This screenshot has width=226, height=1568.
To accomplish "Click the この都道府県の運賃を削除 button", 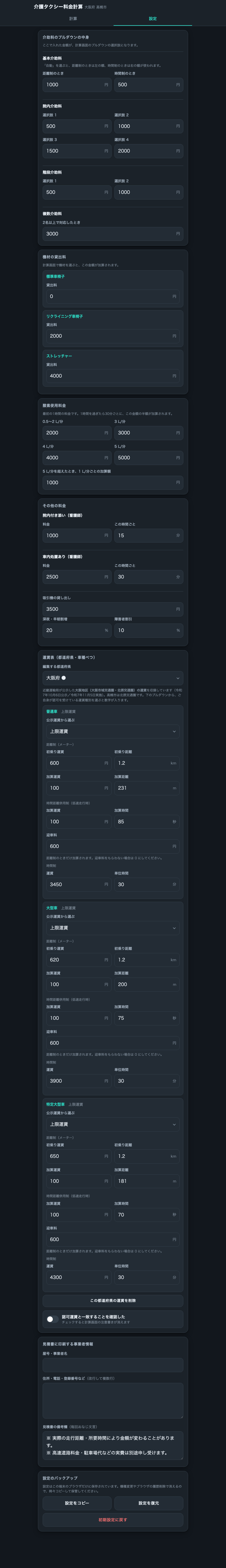I will pyautogui.click(x=113, y=1300).
